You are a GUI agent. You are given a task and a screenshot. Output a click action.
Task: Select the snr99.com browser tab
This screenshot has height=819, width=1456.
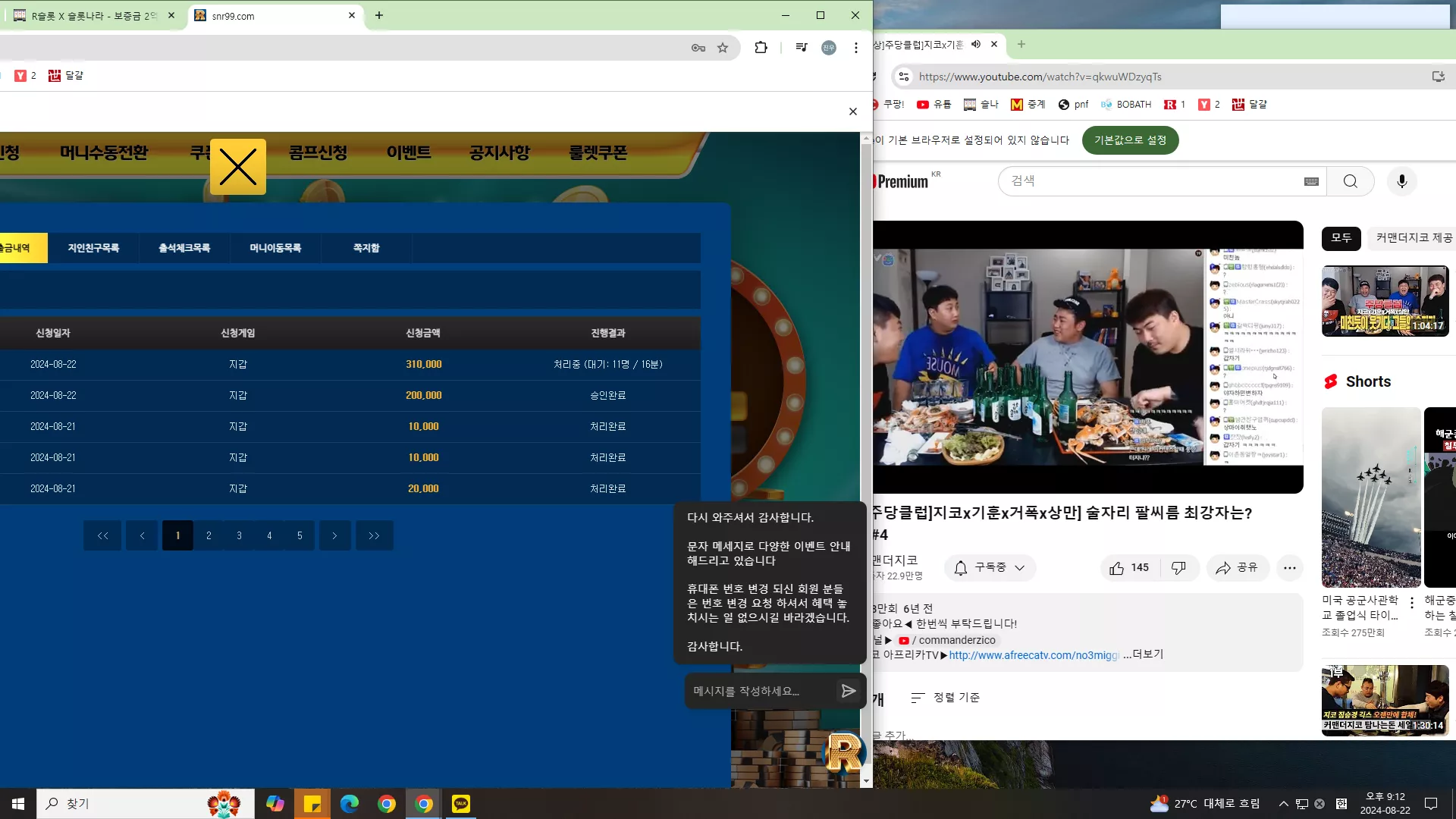pyautogui.click(x=275, y=16)
